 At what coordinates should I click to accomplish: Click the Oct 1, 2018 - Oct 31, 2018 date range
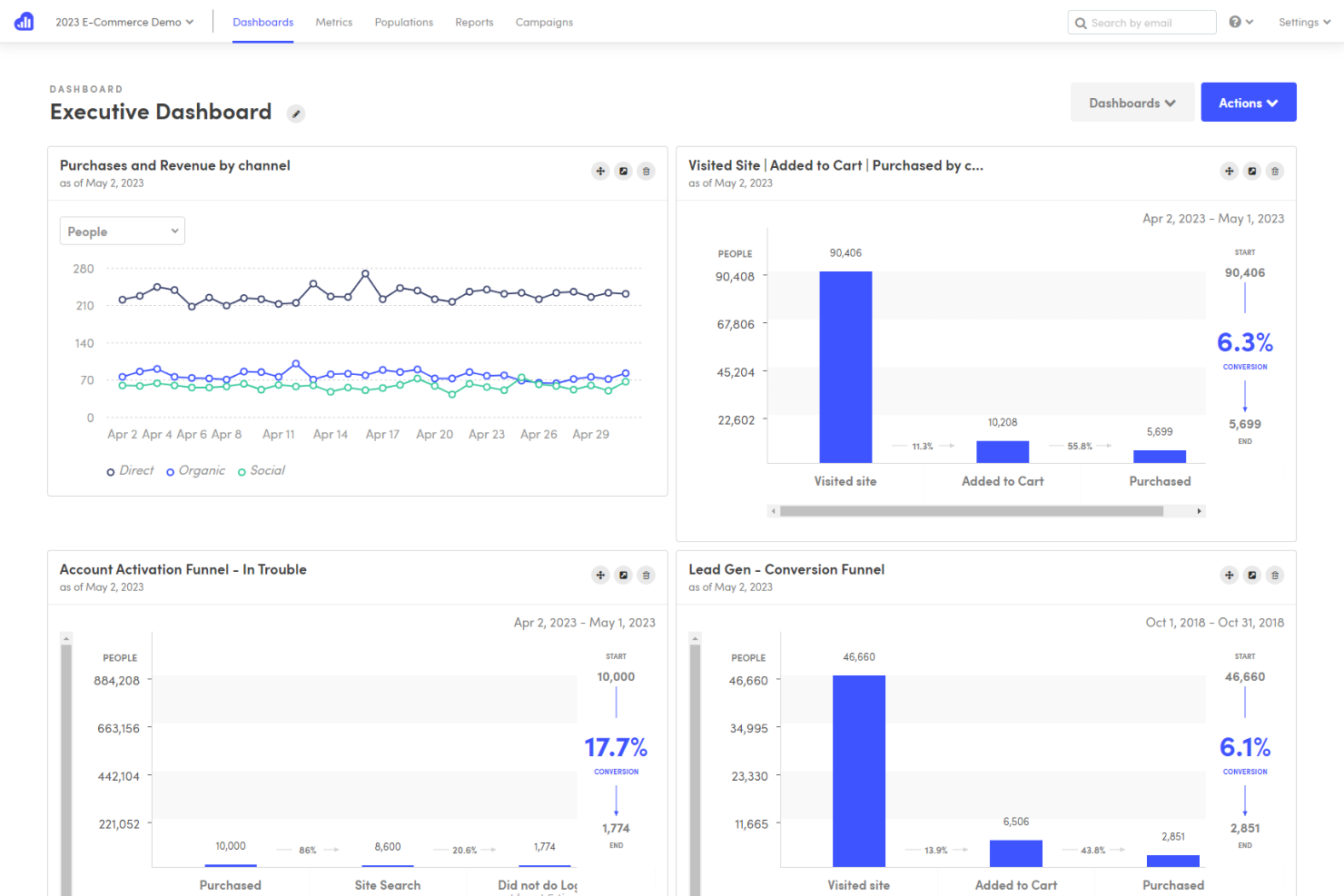(1215, 623)
